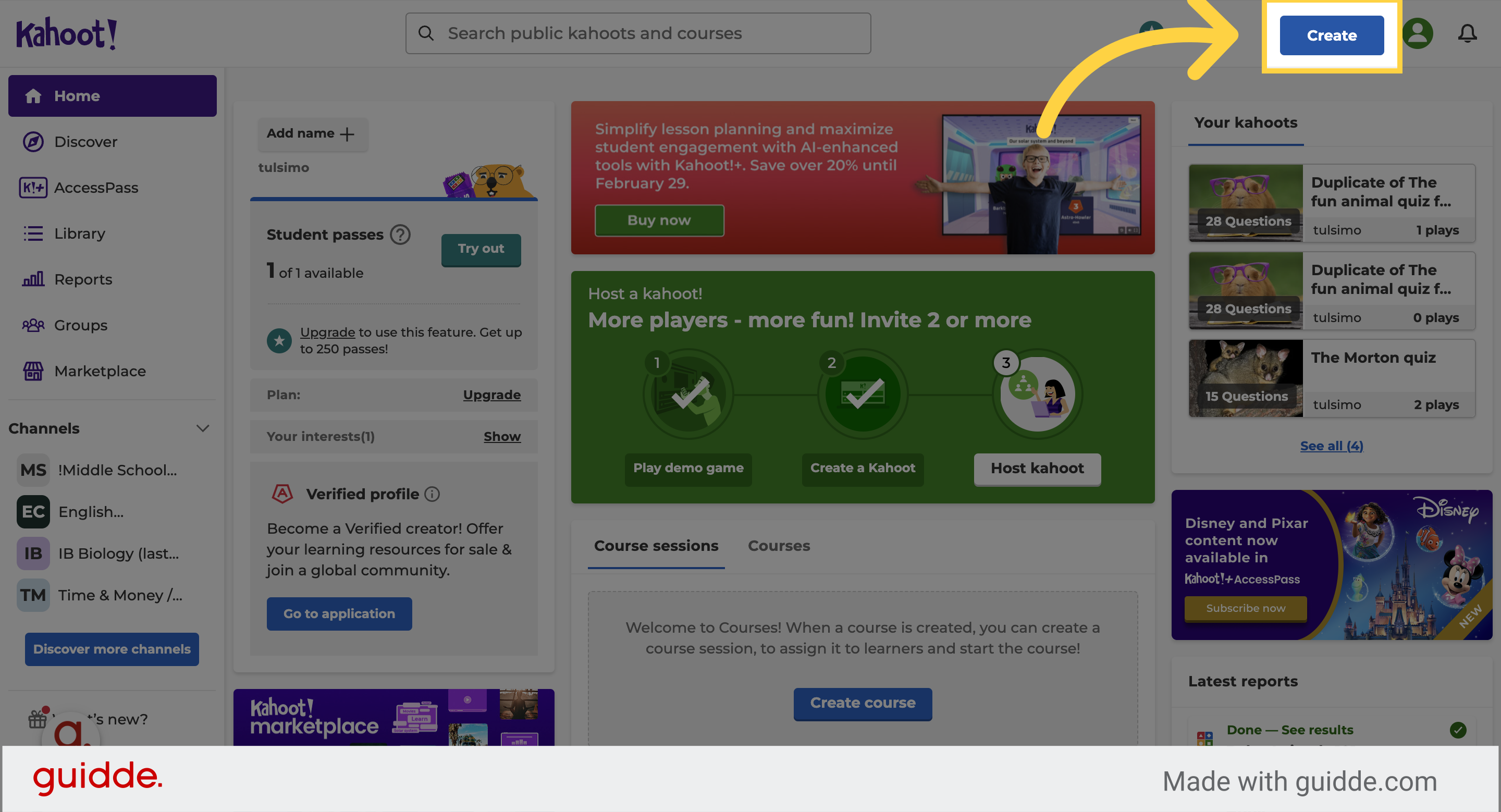Open the Morton quiz thumbnail
Screen dimensions: 1501x812
[1245, 377]
